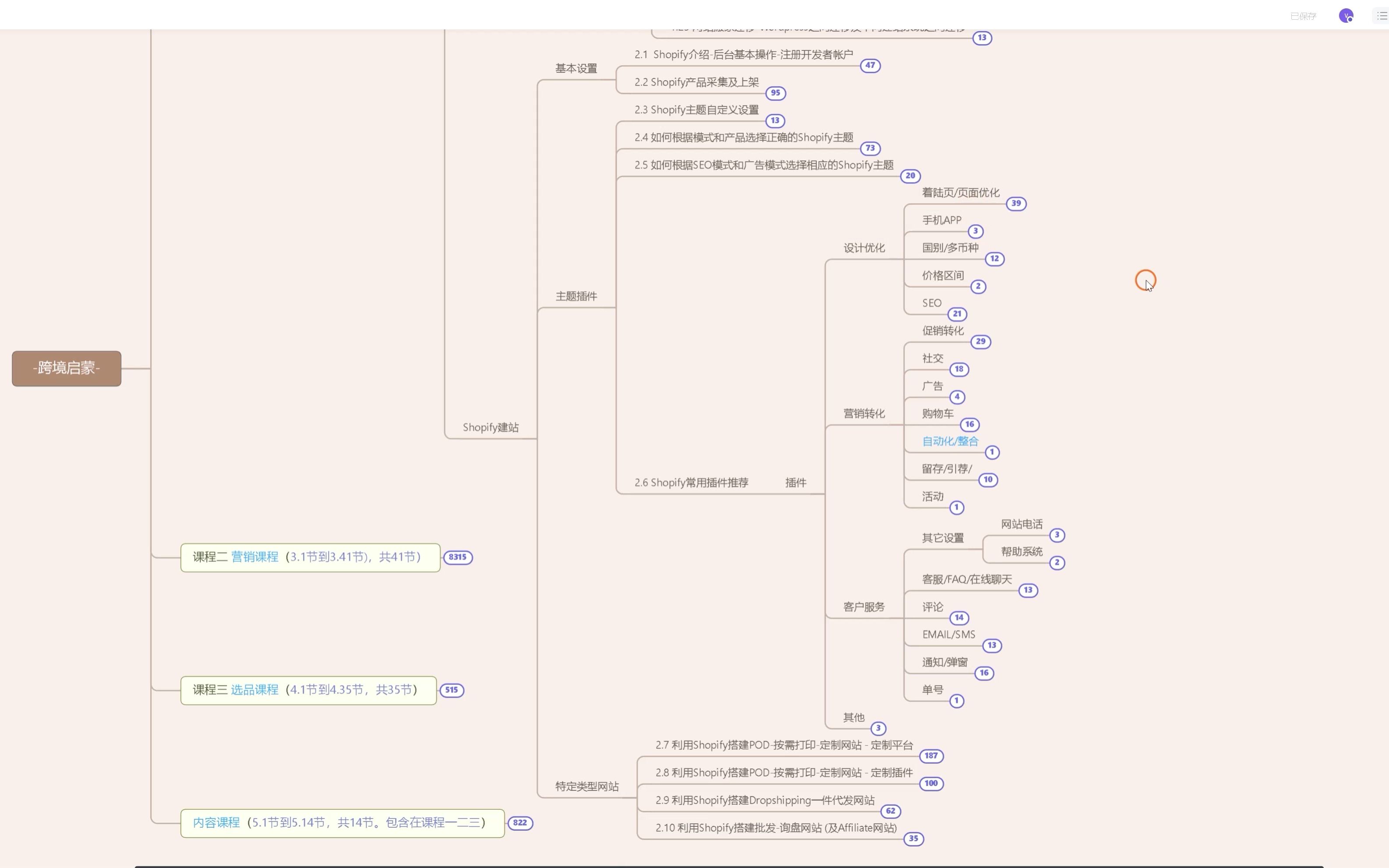Expand badge 4 on 广告
1389x868 pixels.
point(957,397)
